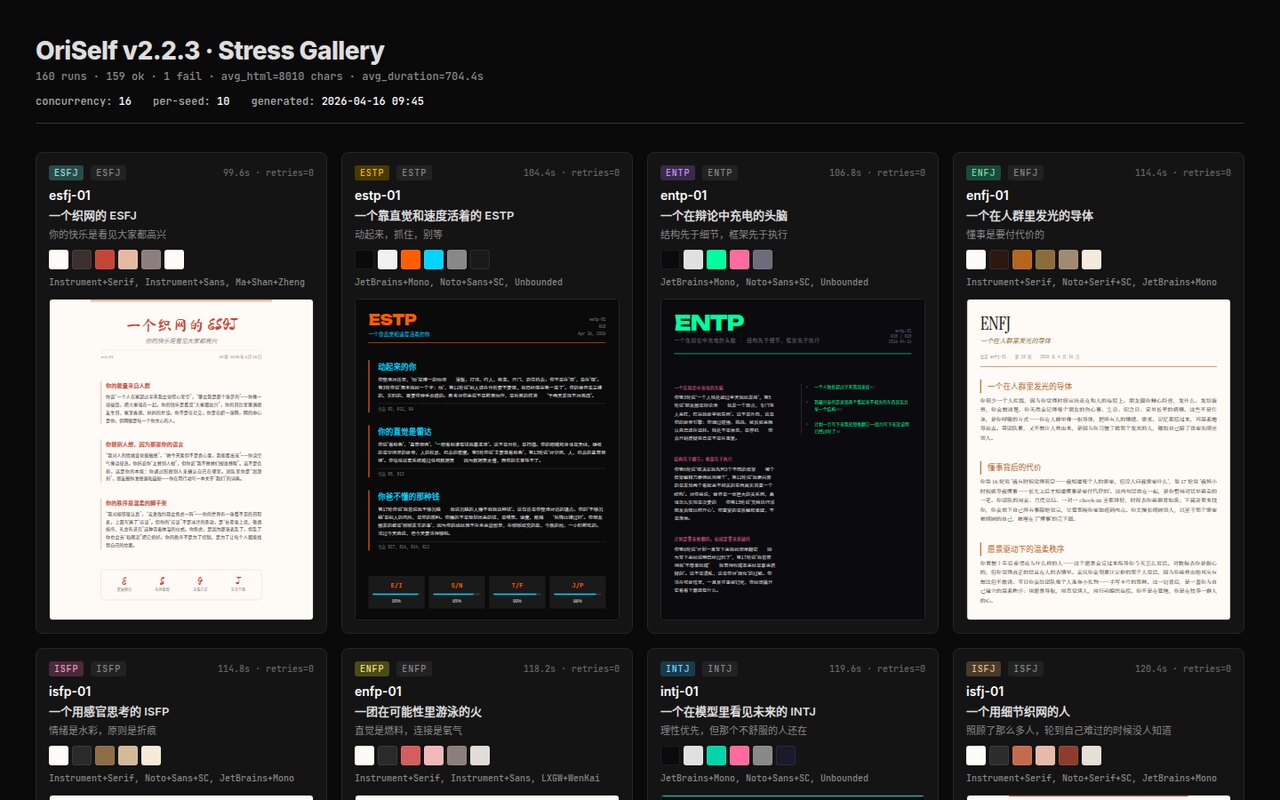Pick the rust swatch in isfj-01 palette

click(x=1069, y=755)
